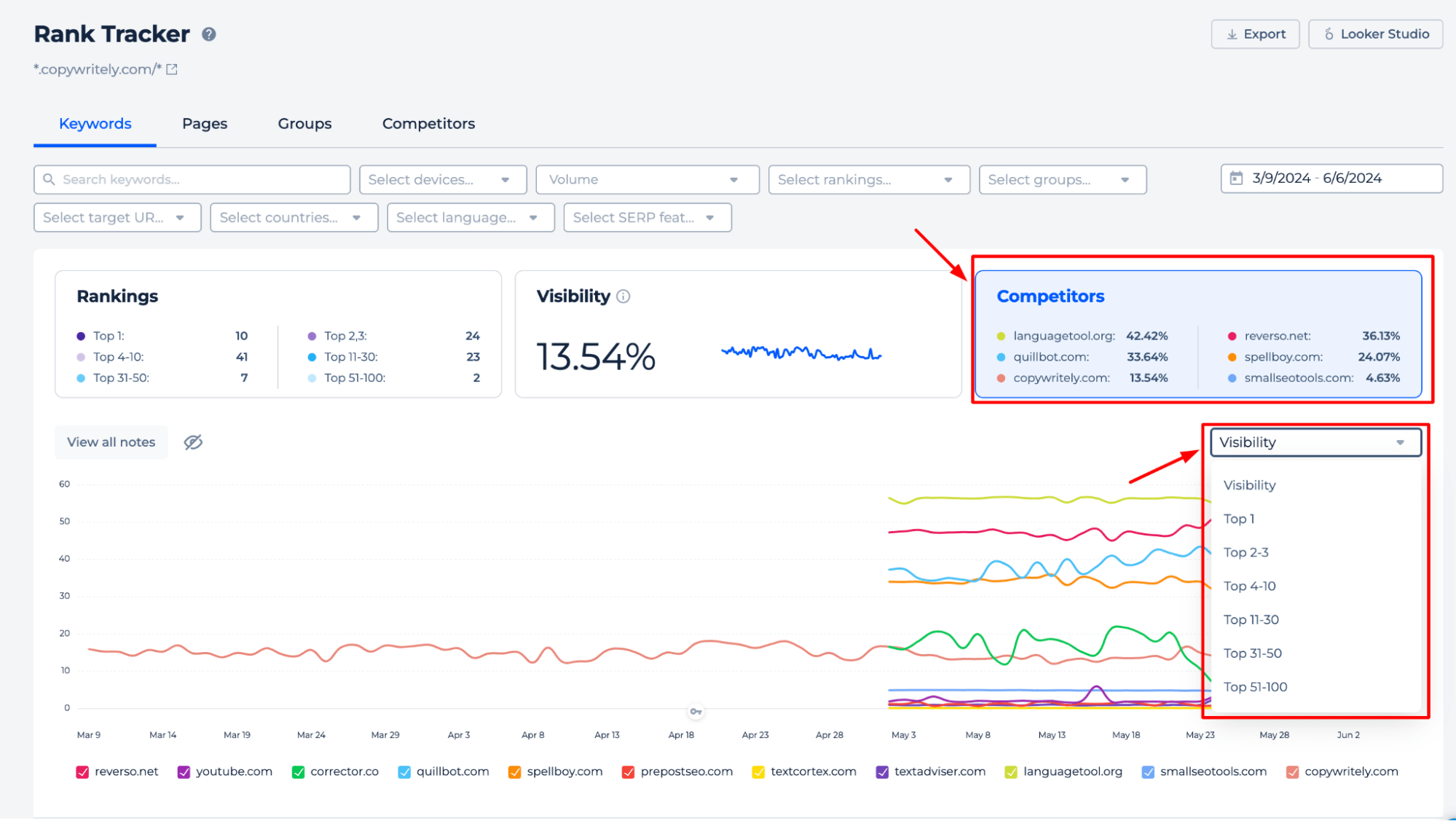
Task: Click Top 11-30 rankings row
Action: pyautogui.click(x=393, y=357)
